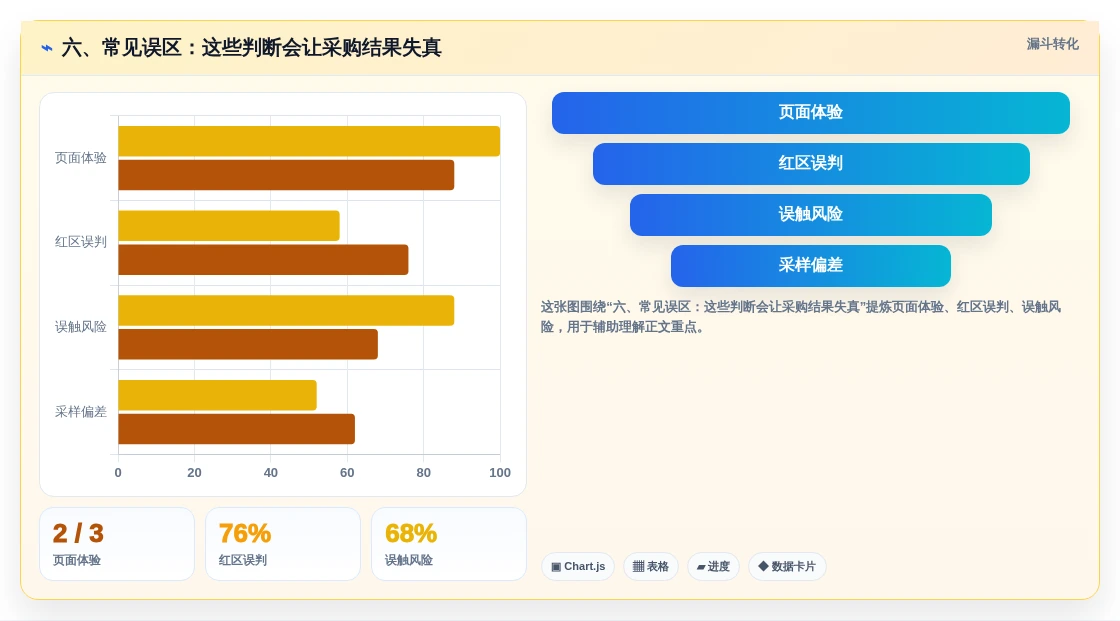Viewport: 1120px width, 621px height.
Task: Select the 红区误判 funnel stage
Action: tap(811, 164)
